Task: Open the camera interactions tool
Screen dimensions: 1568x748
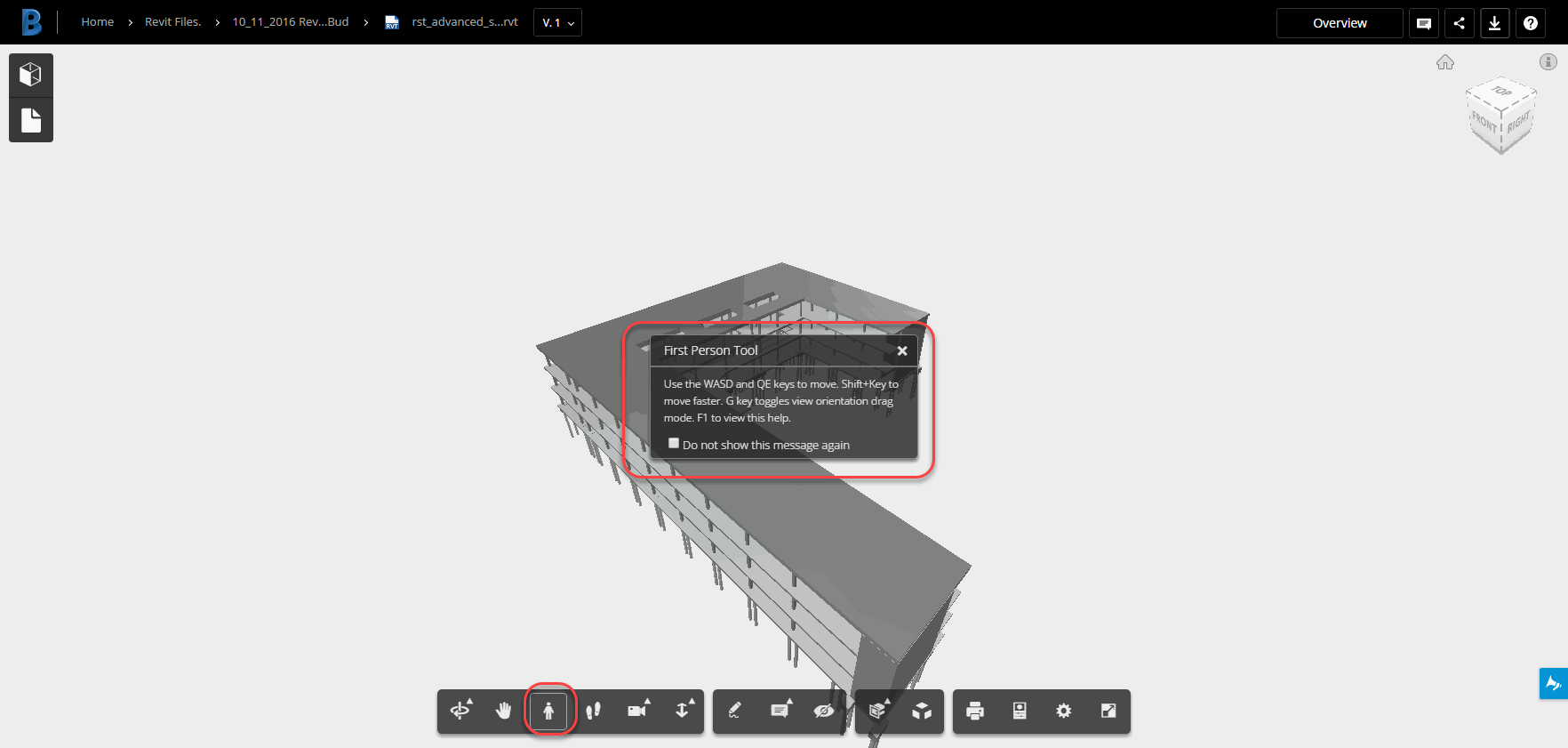Action: [x=638, y=711]
